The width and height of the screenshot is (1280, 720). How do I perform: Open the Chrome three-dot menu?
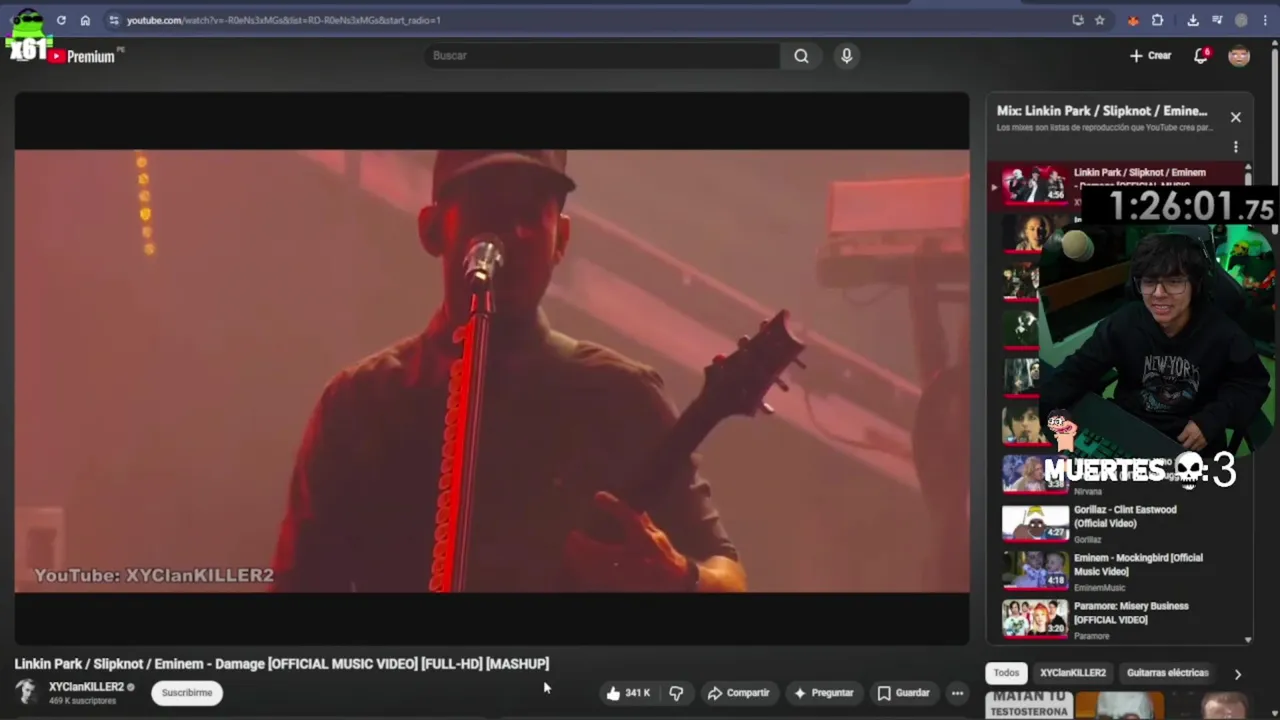click(1265, 20)
